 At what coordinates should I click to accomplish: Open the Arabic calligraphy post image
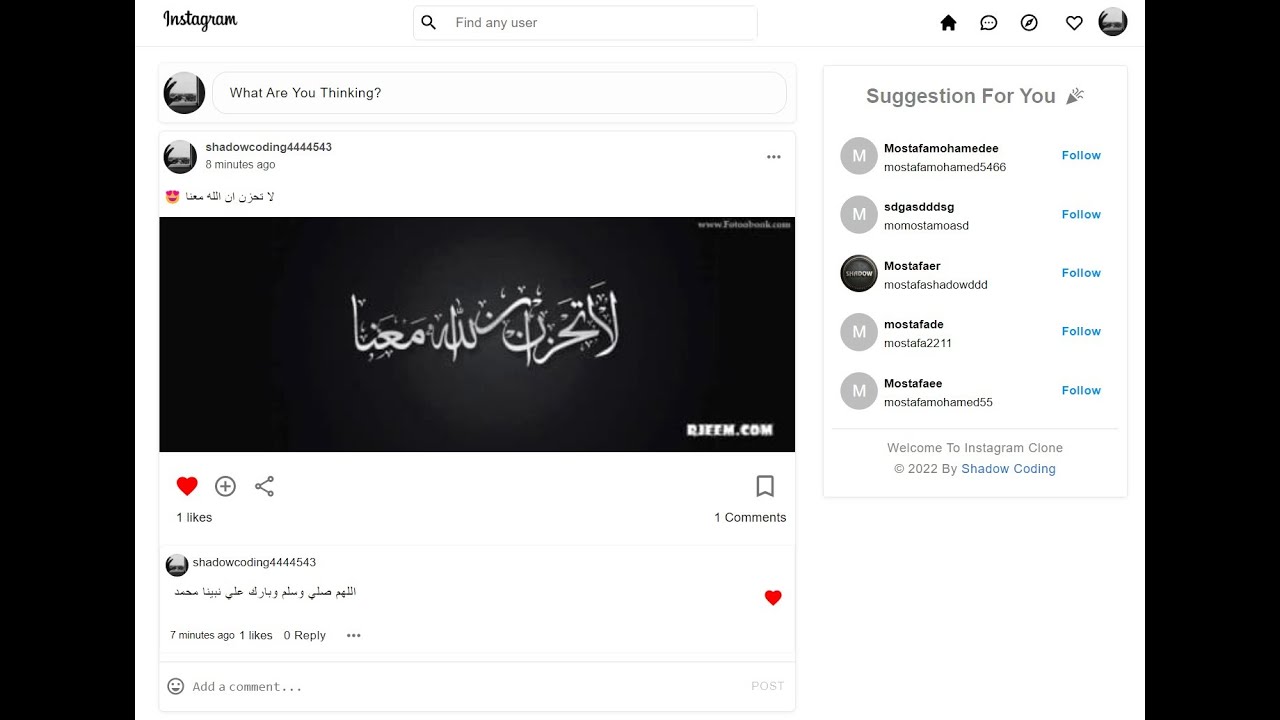tap(477, 334)
